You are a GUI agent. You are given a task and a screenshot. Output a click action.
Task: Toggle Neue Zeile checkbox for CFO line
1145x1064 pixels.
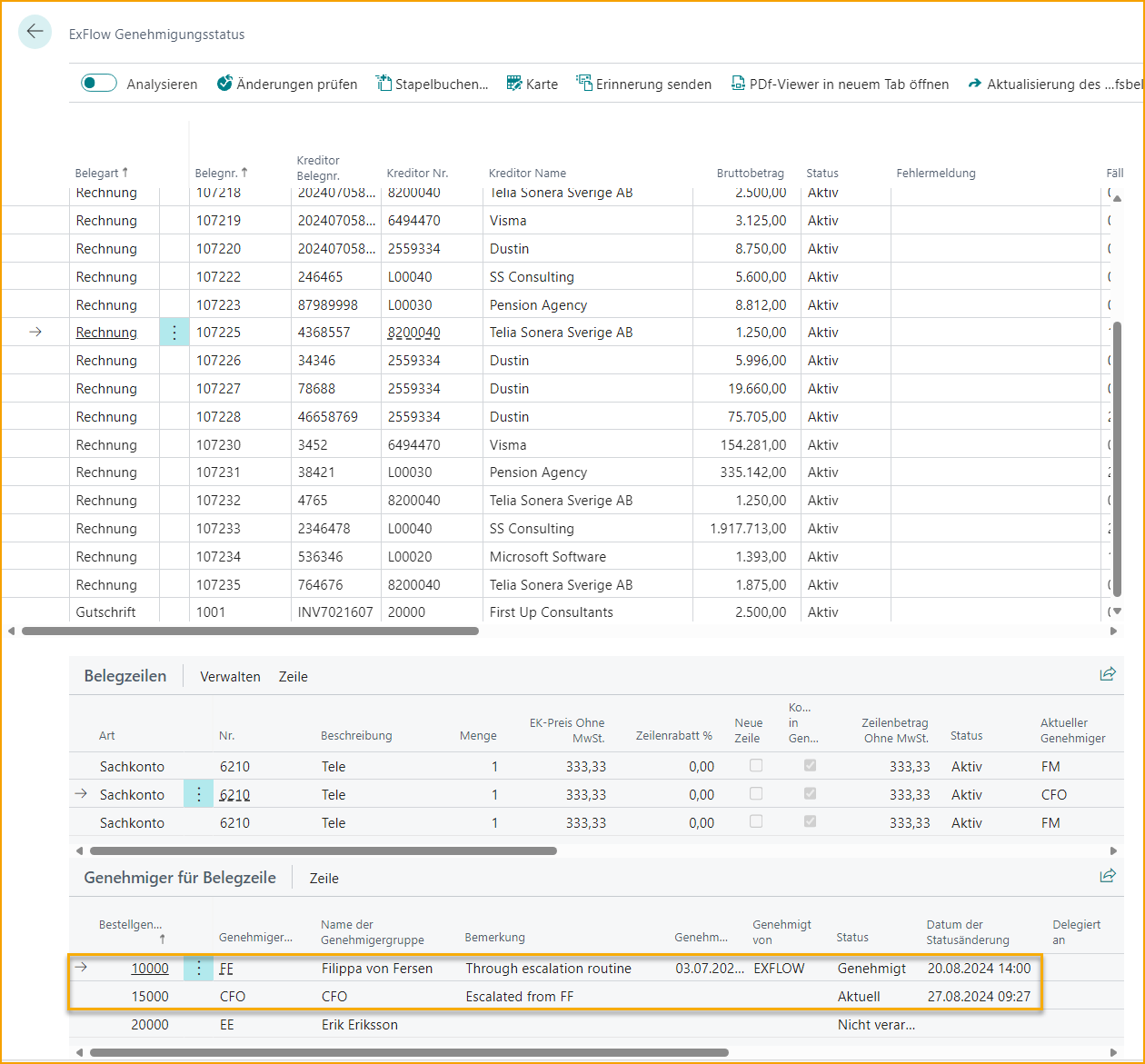point(756,794)
